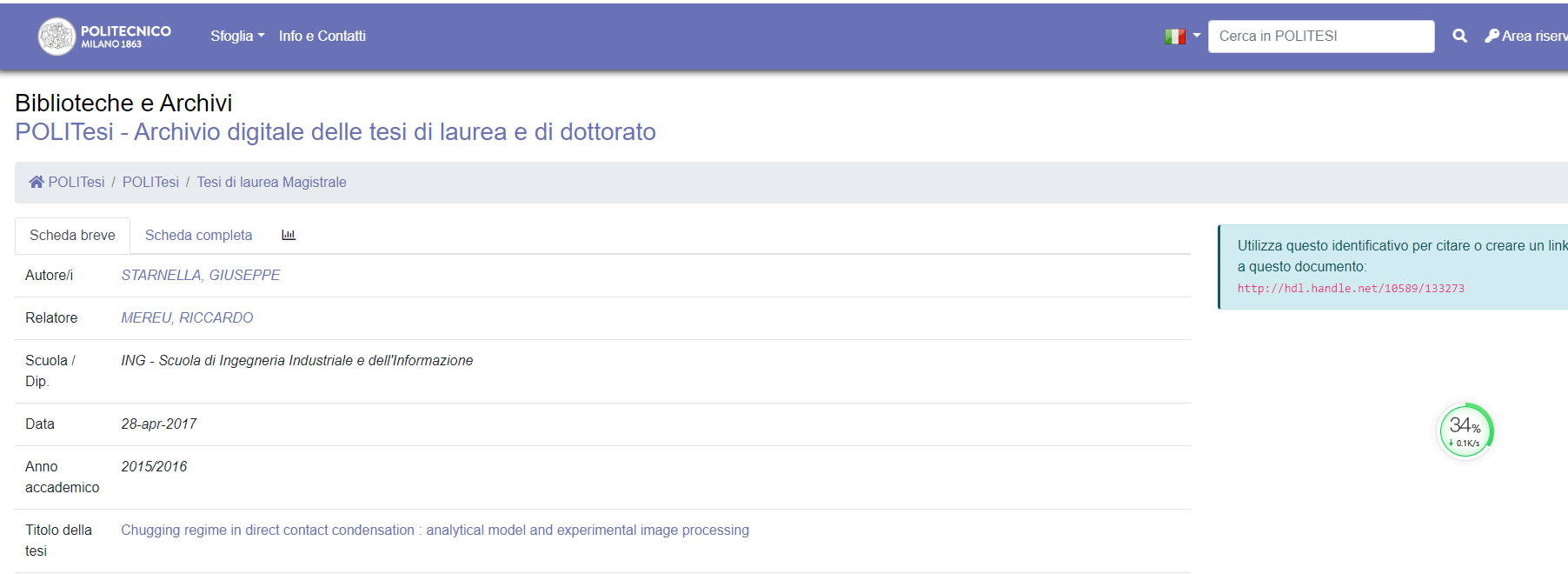Select the Scheda breve tab
This screenshot has width=1568, height=574.
(x=72, y=235)
